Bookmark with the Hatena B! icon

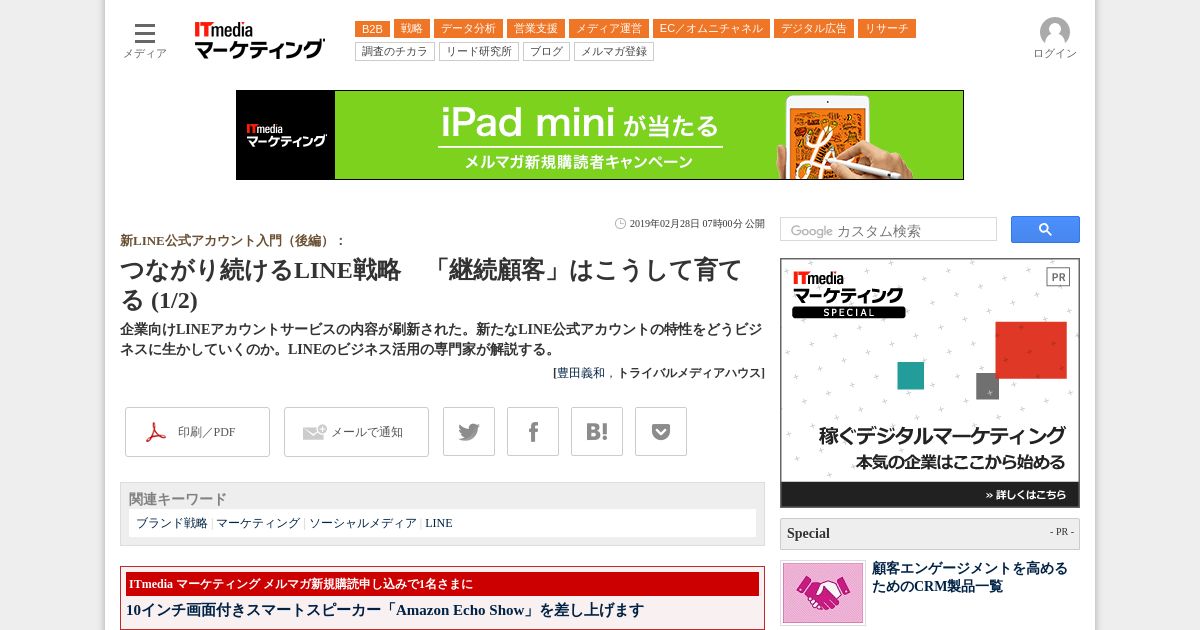click(597, 432)
